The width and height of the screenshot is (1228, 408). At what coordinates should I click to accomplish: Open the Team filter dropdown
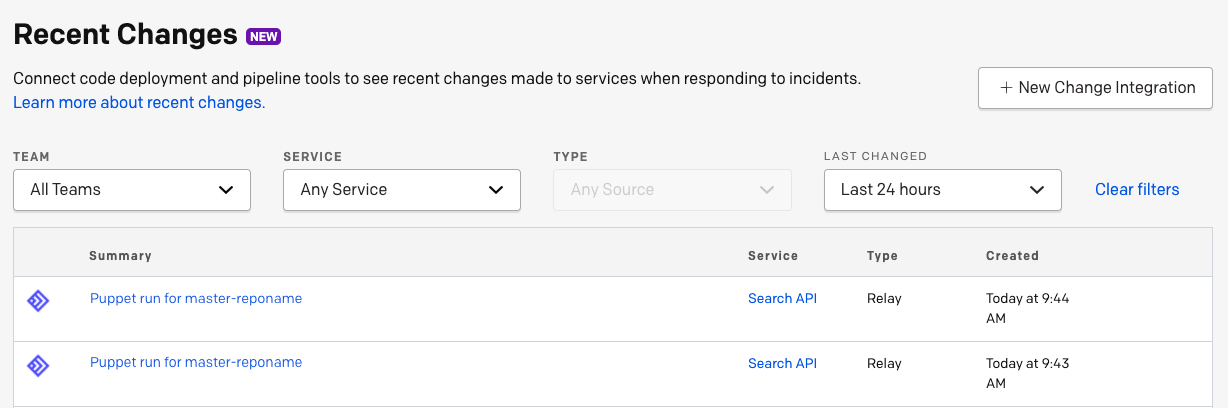pyautogui.click(x=132, y=190)
